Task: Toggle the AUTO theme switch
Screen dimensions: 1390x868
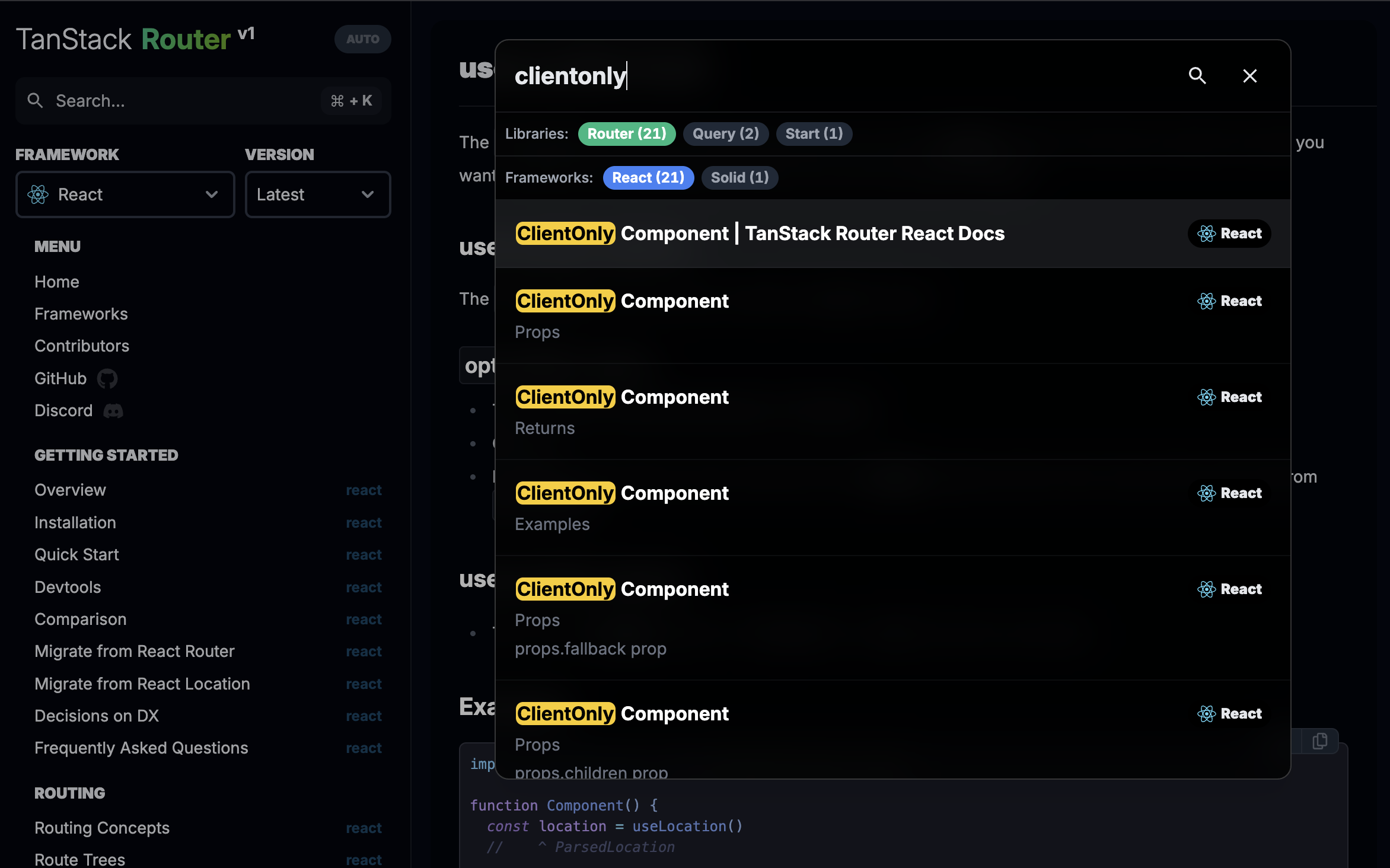Action: [362, 39]
